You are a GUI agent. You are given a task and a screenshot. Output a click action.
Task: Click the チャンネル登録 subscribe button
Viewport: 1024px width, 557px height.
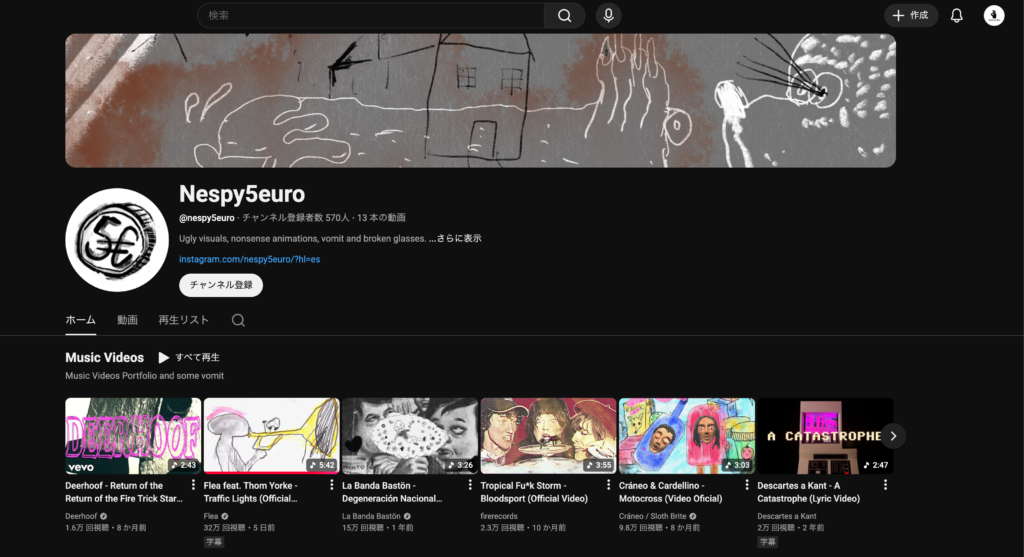pos(220,285)
